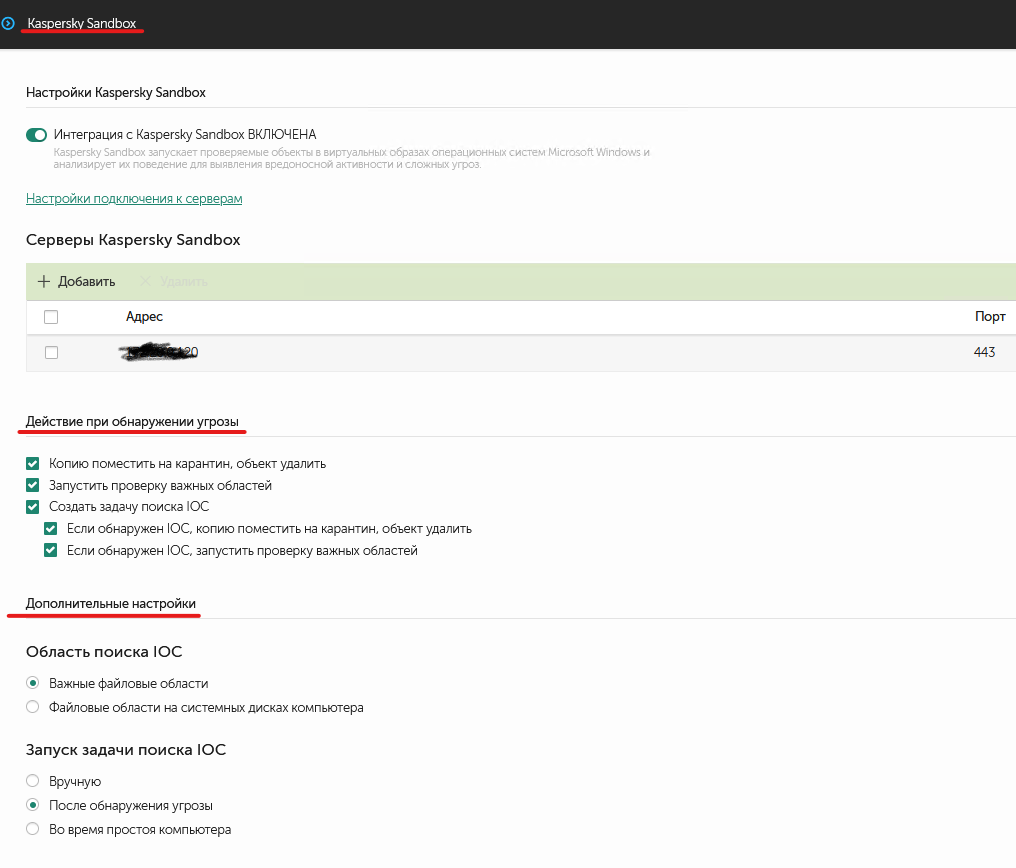Uncheck 'Если обнаружен IOC, копию поместить на карантин'

point(51,529)
